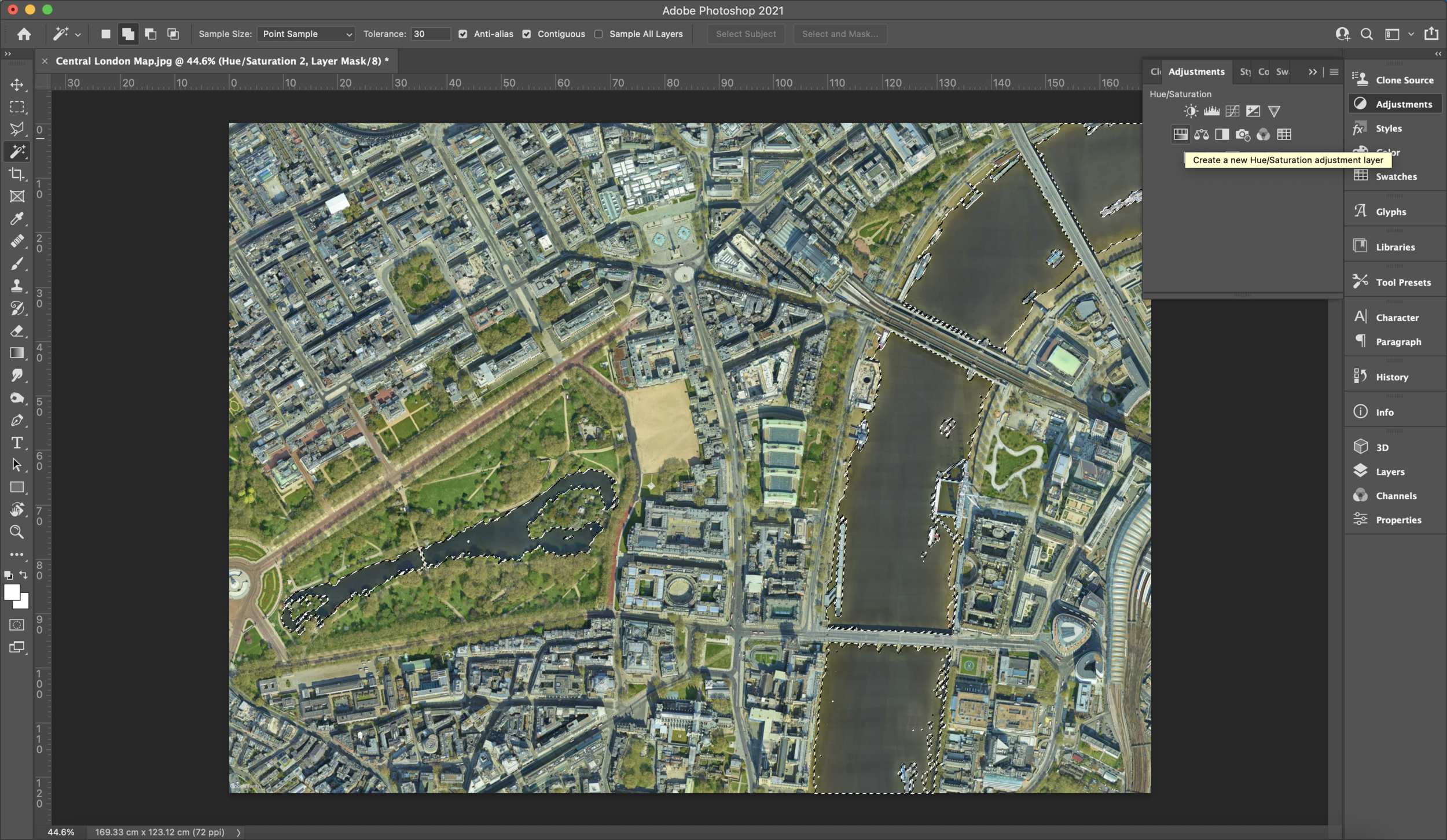
Task: Select the Spot Healing Brush tool
Action: [17, 241]
